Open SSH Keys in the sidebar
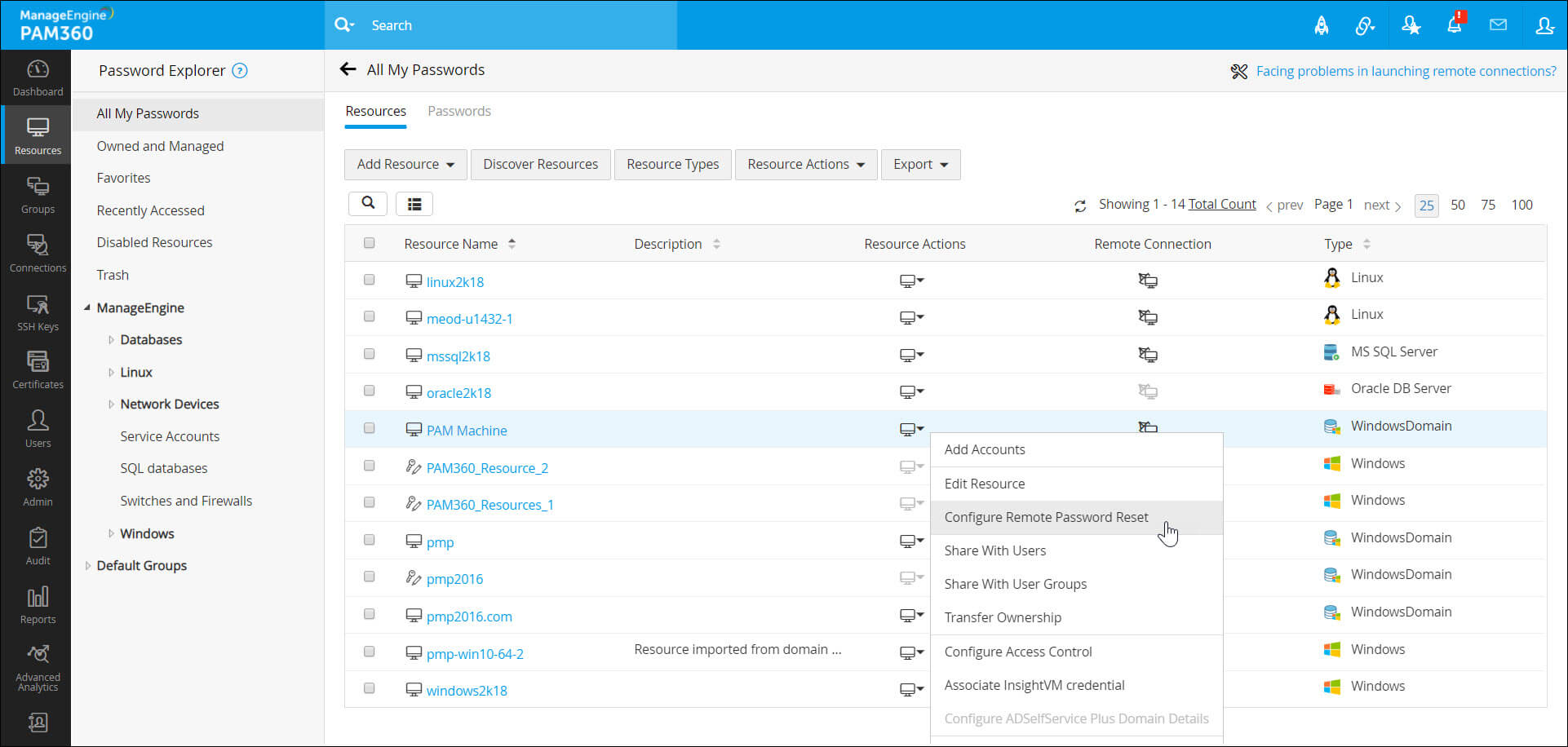 click(x=38, y=313)
